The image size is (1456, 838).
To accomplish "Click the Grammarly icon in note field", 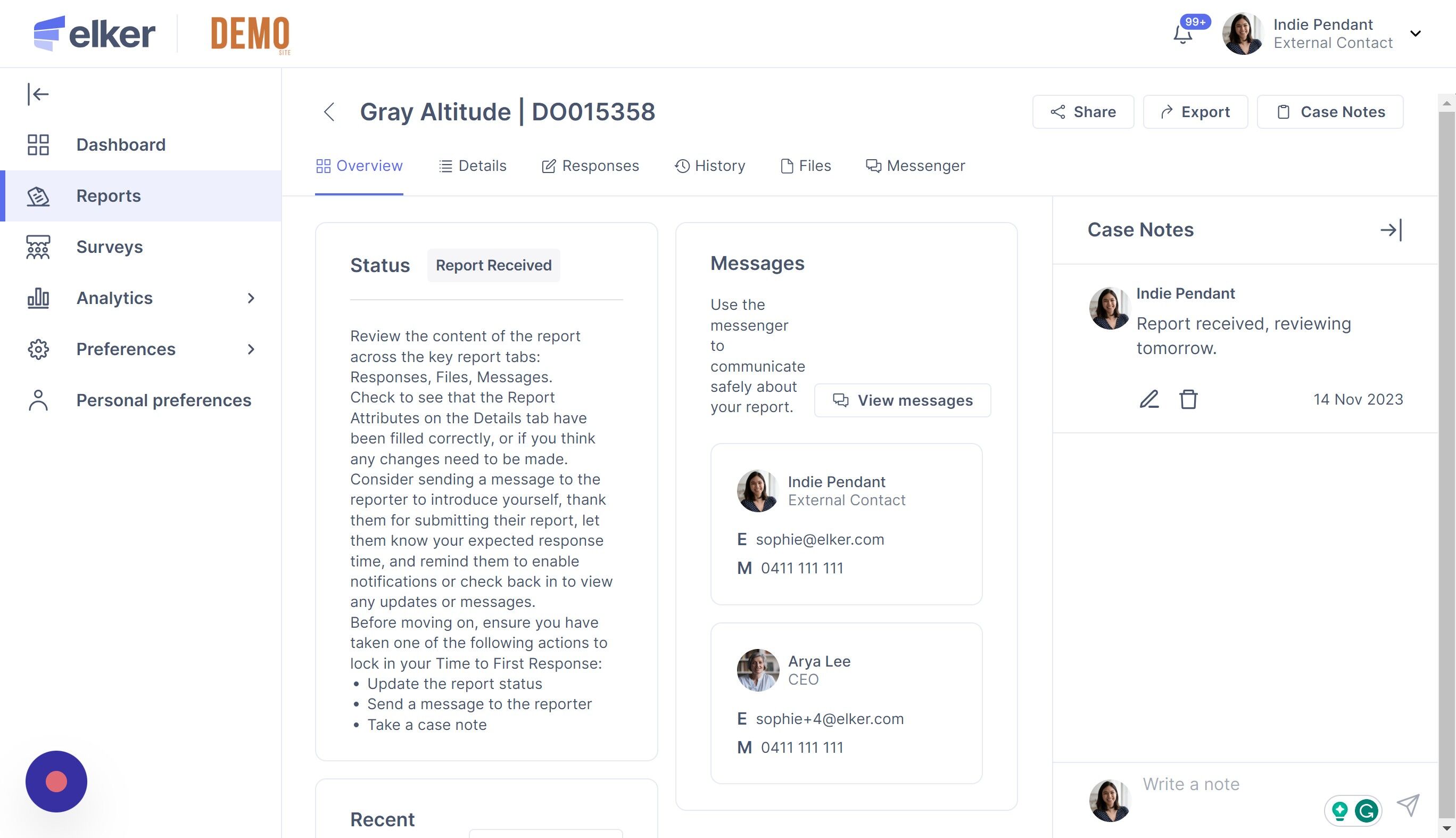I will point(1366,811).
